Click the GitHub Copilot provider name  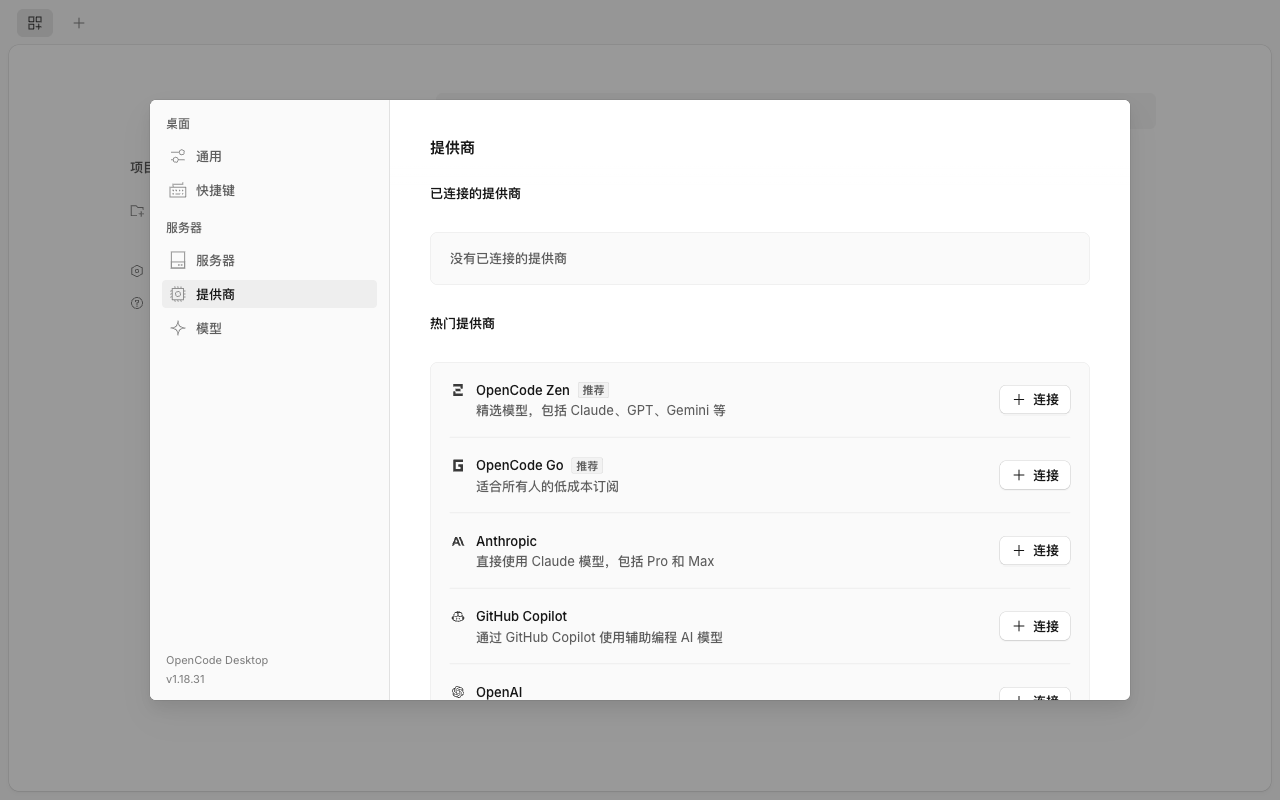click(x=521, y=616)
